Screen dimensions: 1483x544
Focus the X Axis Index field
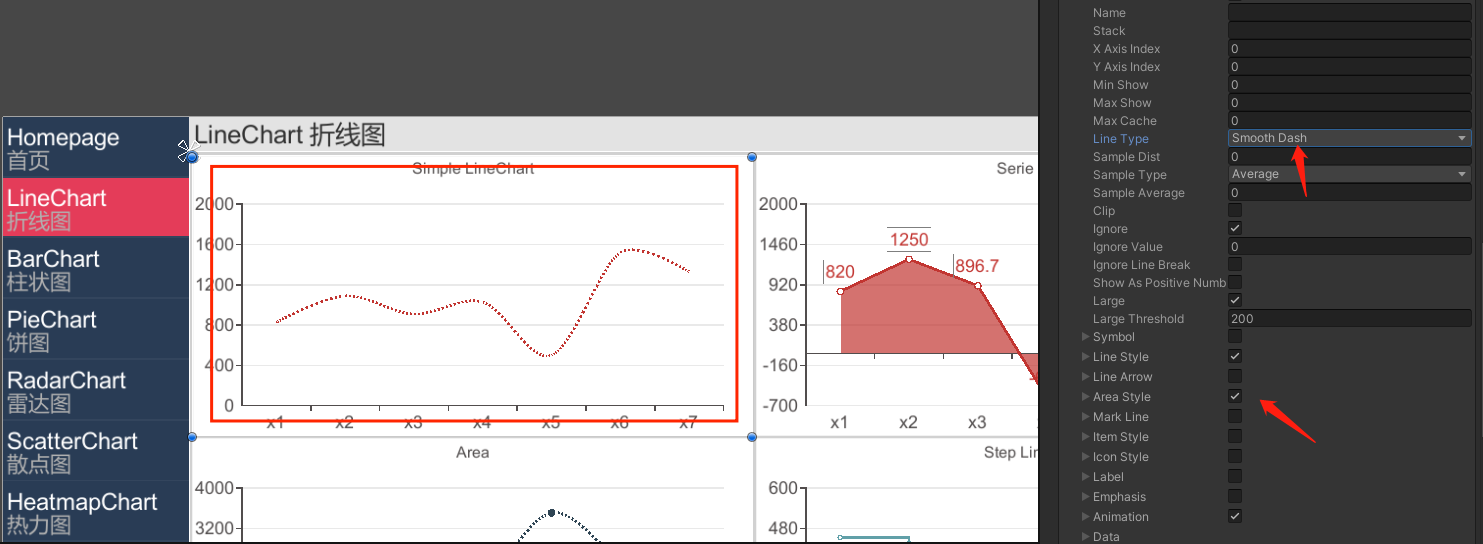click(1349, 48)
